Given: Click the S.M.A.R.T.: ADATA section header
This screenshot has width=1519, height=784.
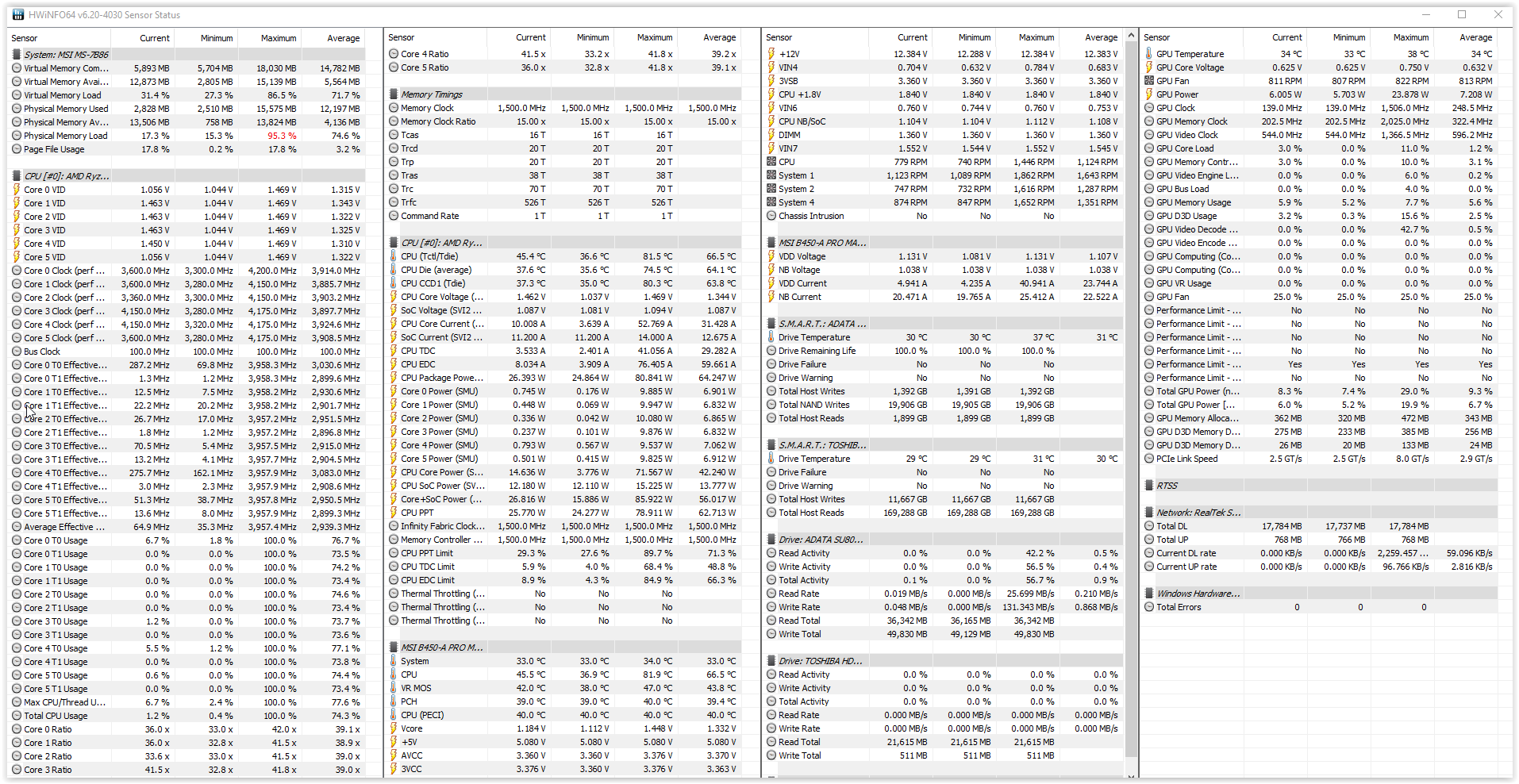Looking at the screenshot, I should coord(822,324).
